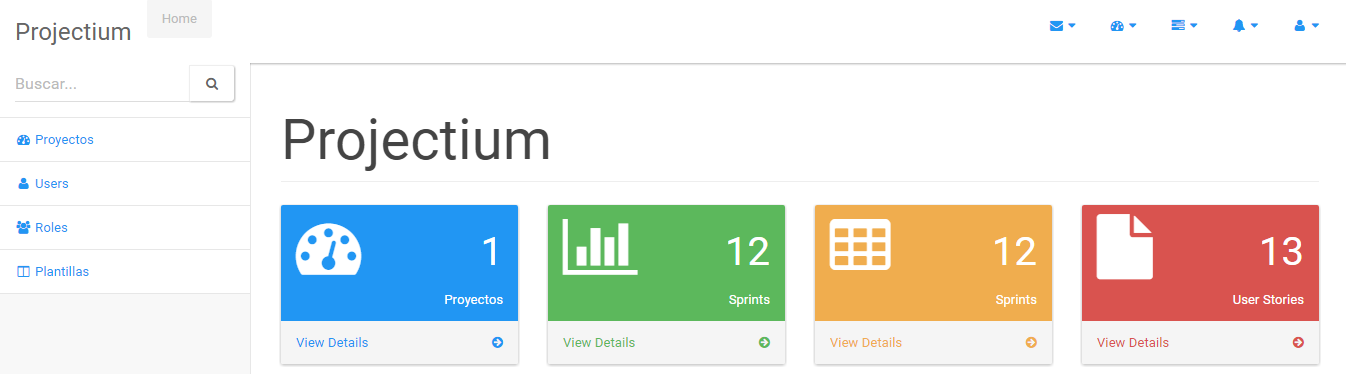The height and width of the screenshot is (374, 1346).
Task: Click the number 1 on Proyectos card
Action: (490, 252)
